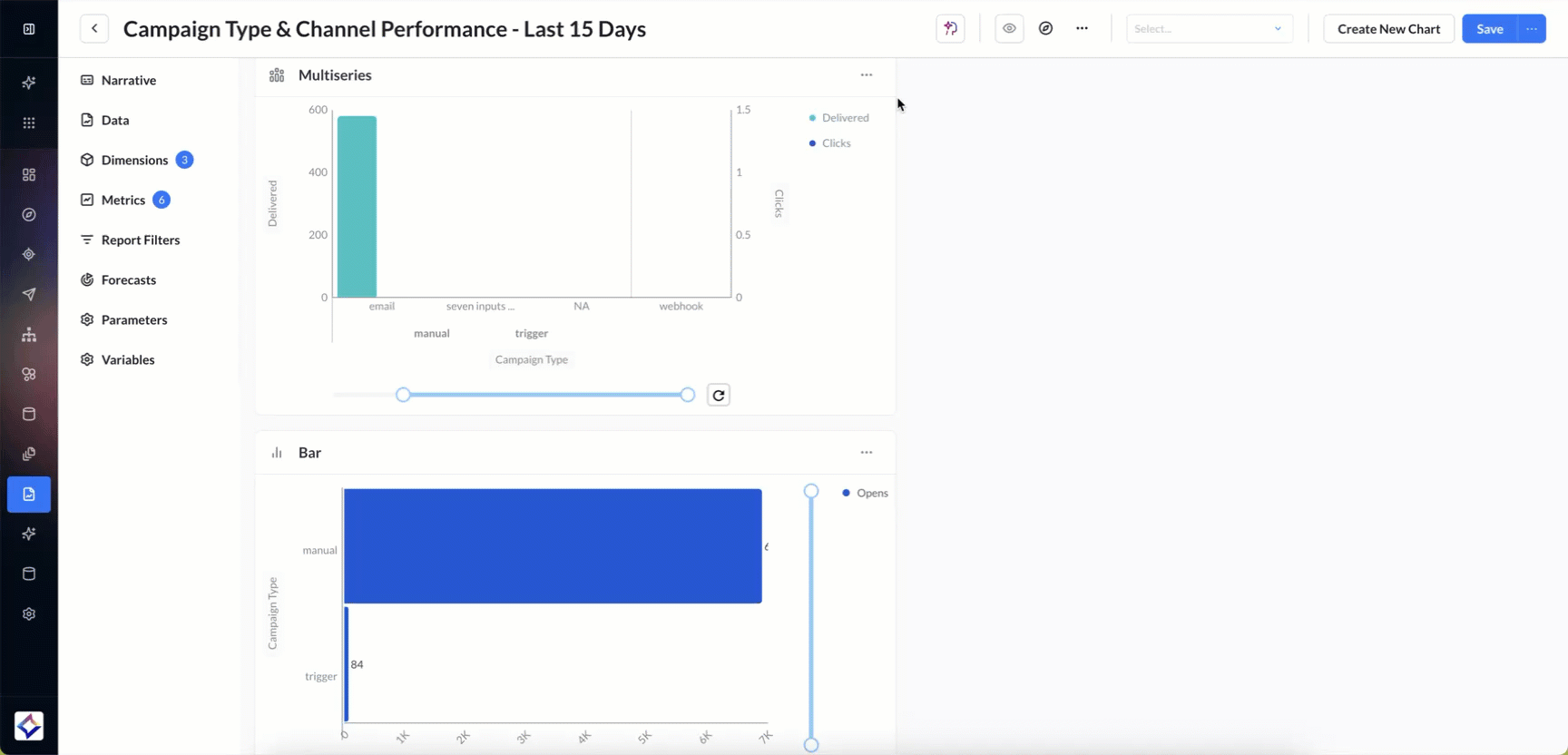Click the Save button

(1489, 29)
